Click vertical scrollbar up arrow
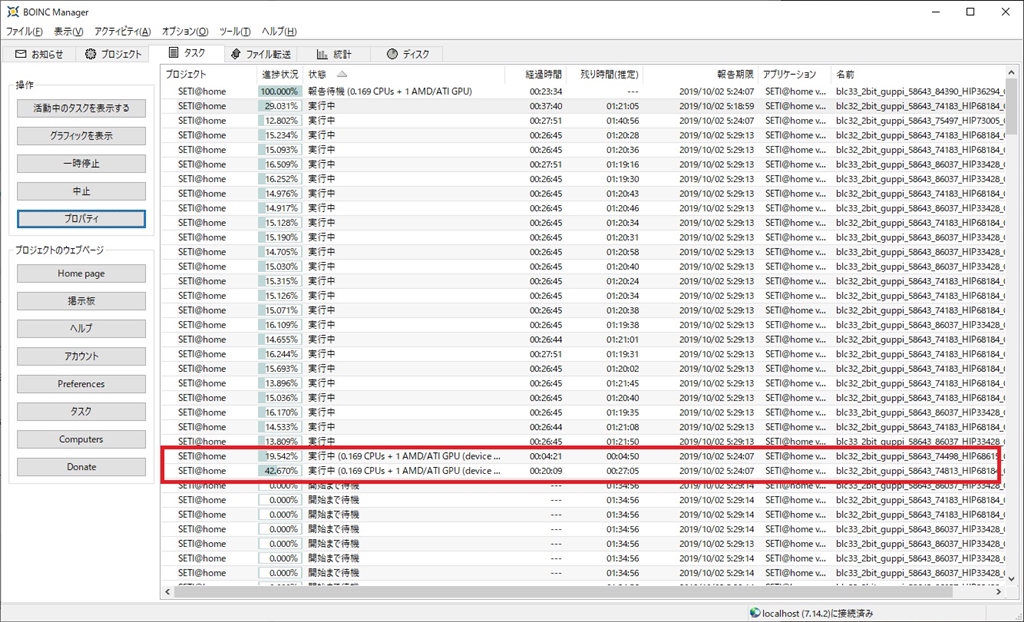Screen dimensions: 1024x622 point(1012,74)
